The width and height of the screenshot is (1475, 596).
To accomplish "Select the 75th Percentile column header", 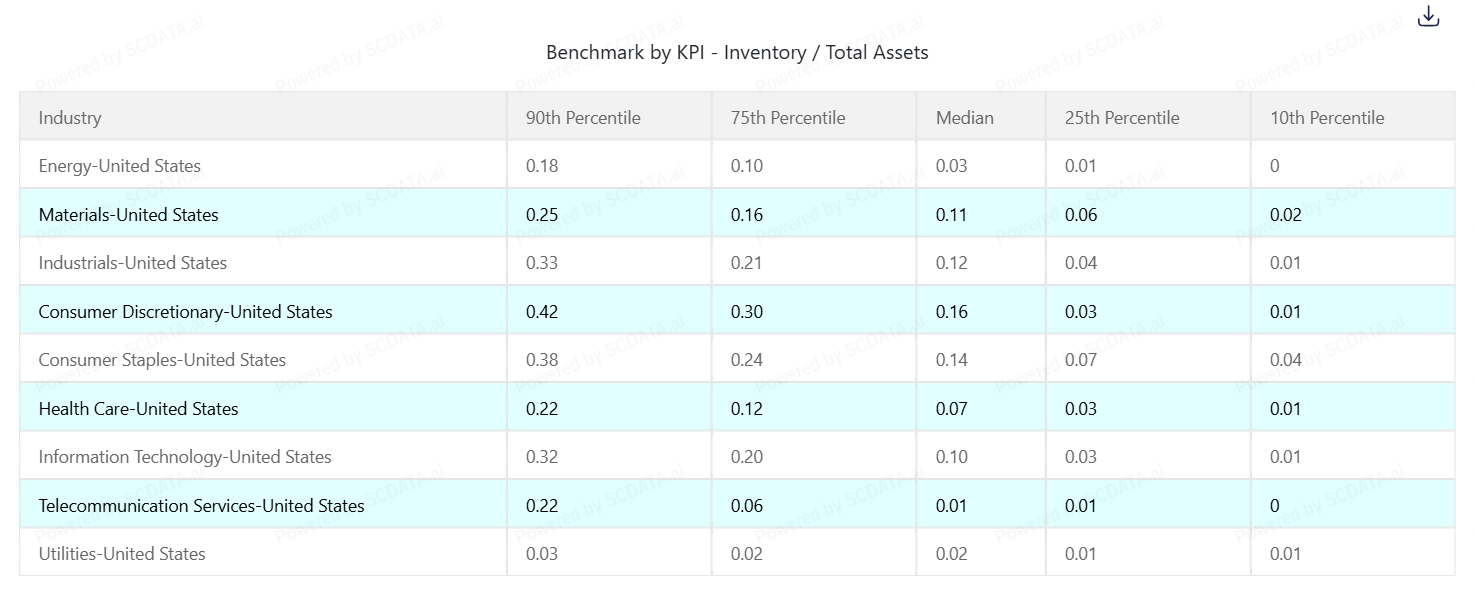I will click(x=788, y=117).
